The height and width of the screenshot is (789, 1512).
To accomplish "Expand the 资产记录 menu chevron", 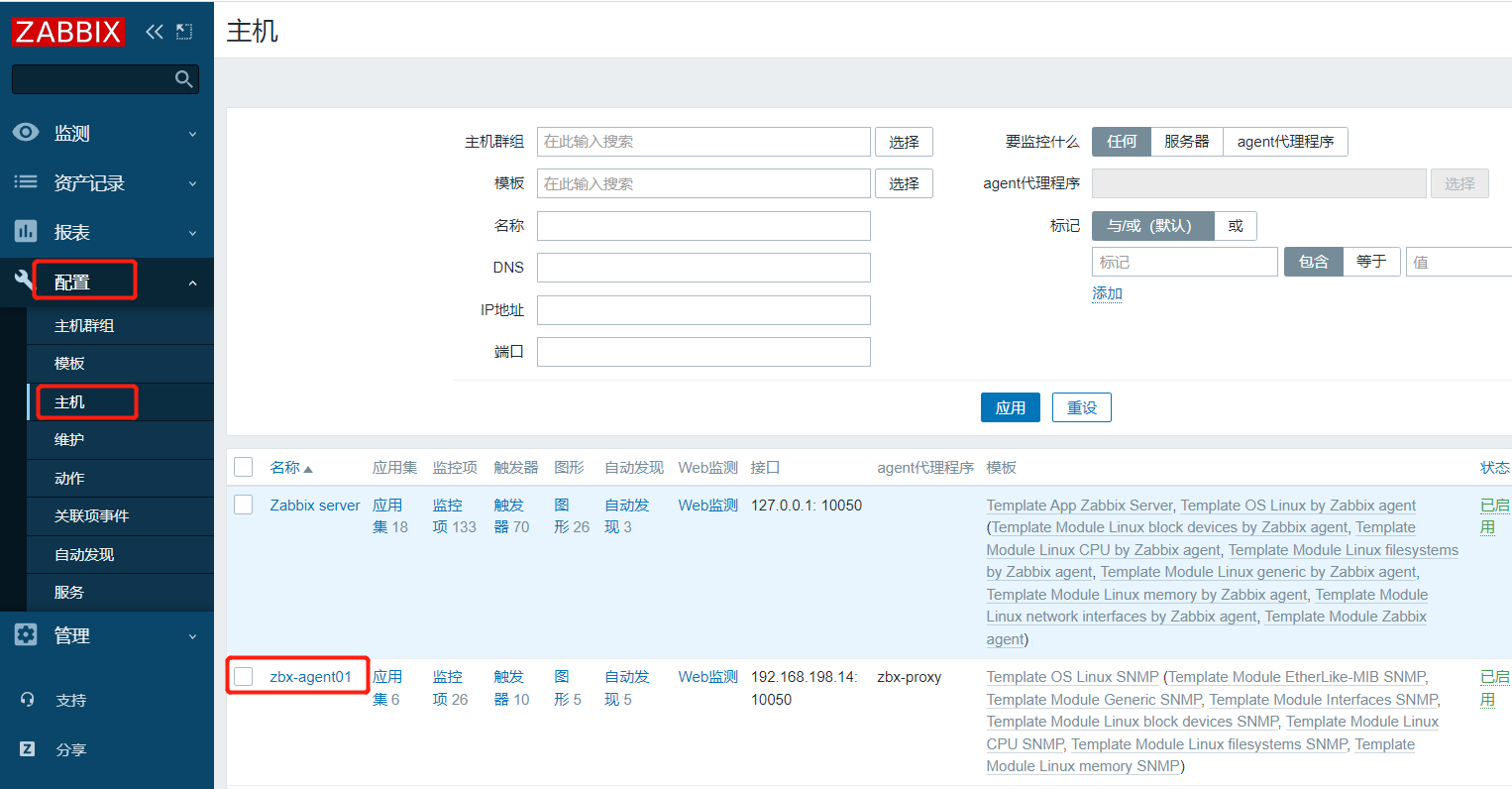I will click(x=192, y=183).
